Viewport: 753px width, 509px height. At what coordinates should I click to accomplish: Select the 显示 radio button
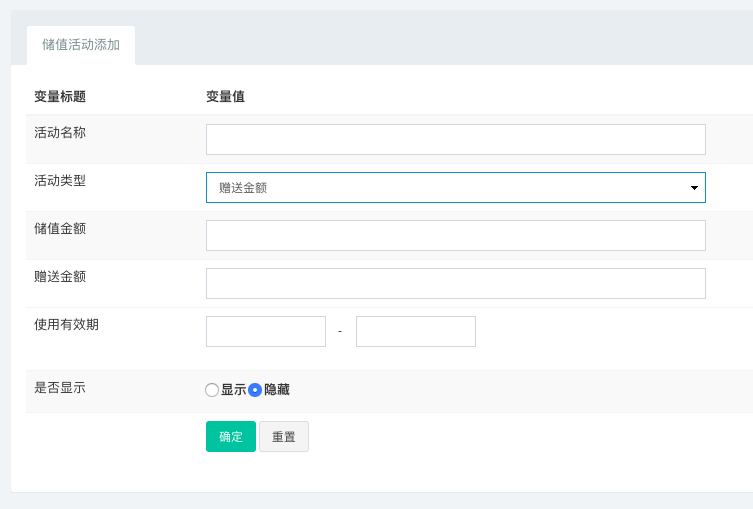(212, 390)
